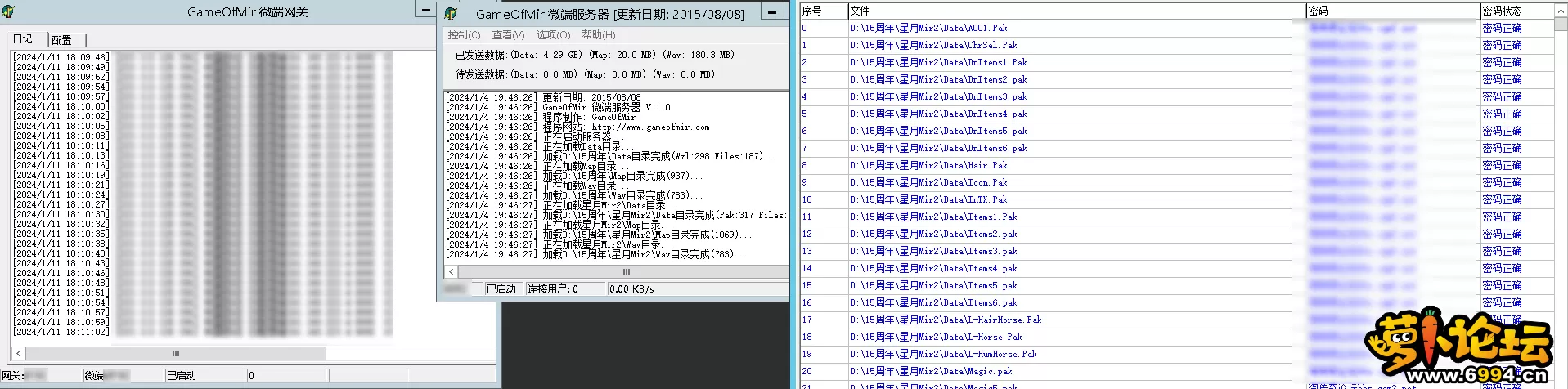
Task: Sort by the 密码 column header
Action: (1393, 11)
